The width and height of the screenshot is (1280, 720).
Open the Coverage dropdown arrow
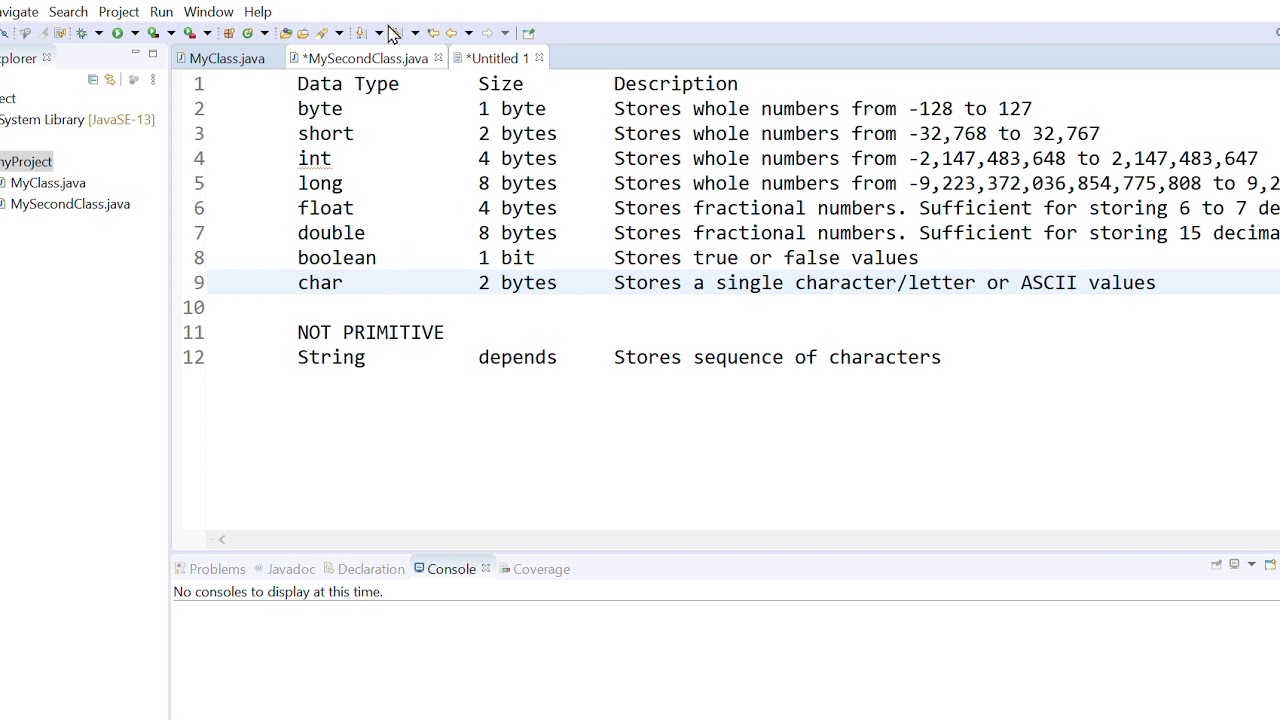click(171, 33)
